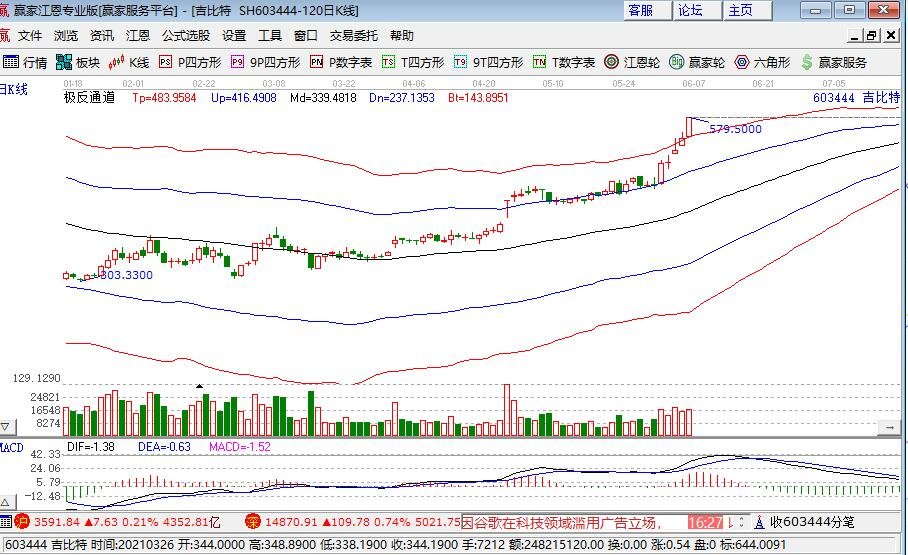908x555 pixels.
Task: Click the Tp=483.9584 value
Action: (x=164, y=98)
